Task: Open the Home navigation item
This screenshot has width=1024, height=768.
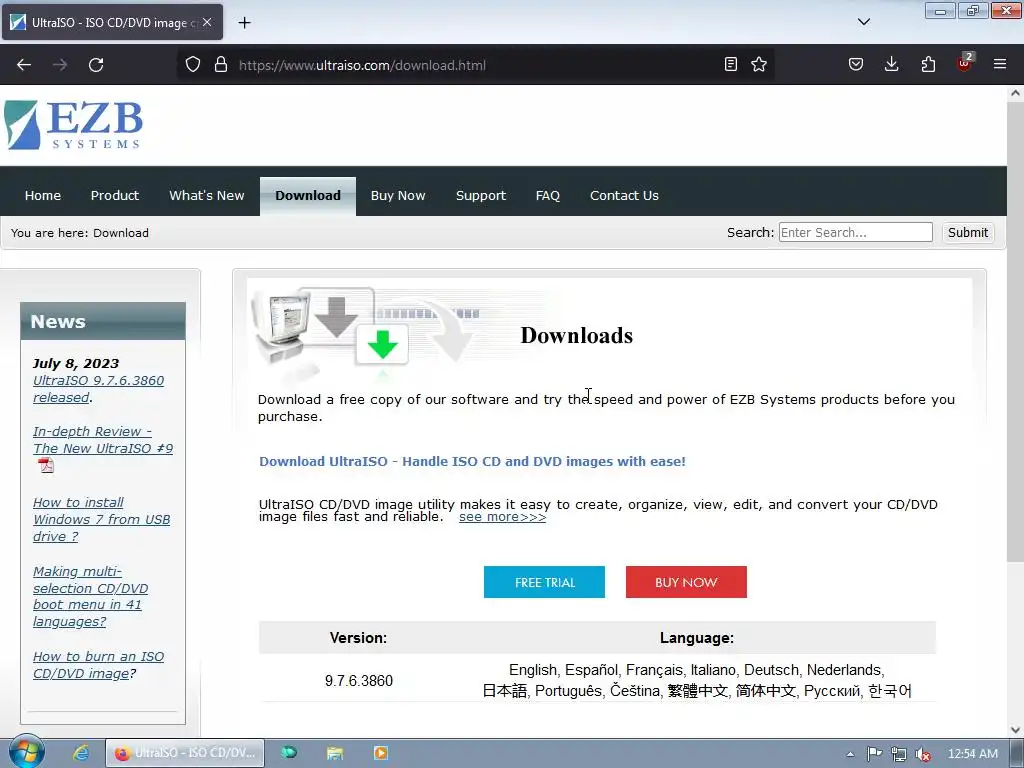Action: [42, 195]
